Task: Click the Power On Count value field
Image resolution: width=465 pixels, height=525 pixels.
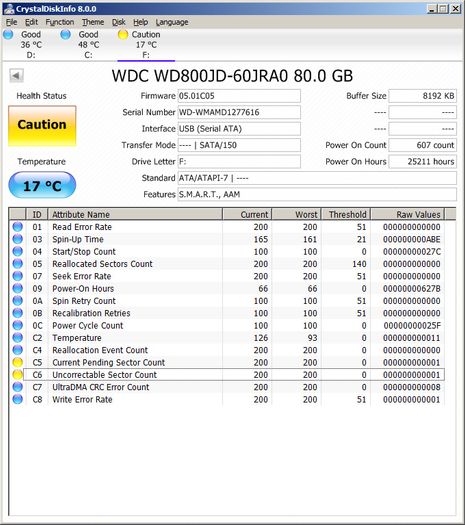Action: click(x=422, y=145)
